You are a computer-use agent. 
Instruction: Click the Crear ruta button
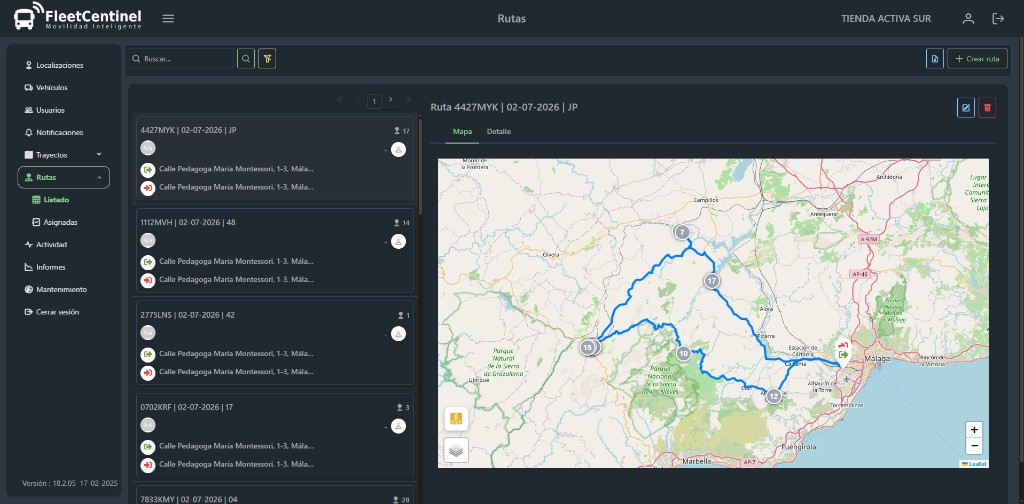(x=978, y=59)
